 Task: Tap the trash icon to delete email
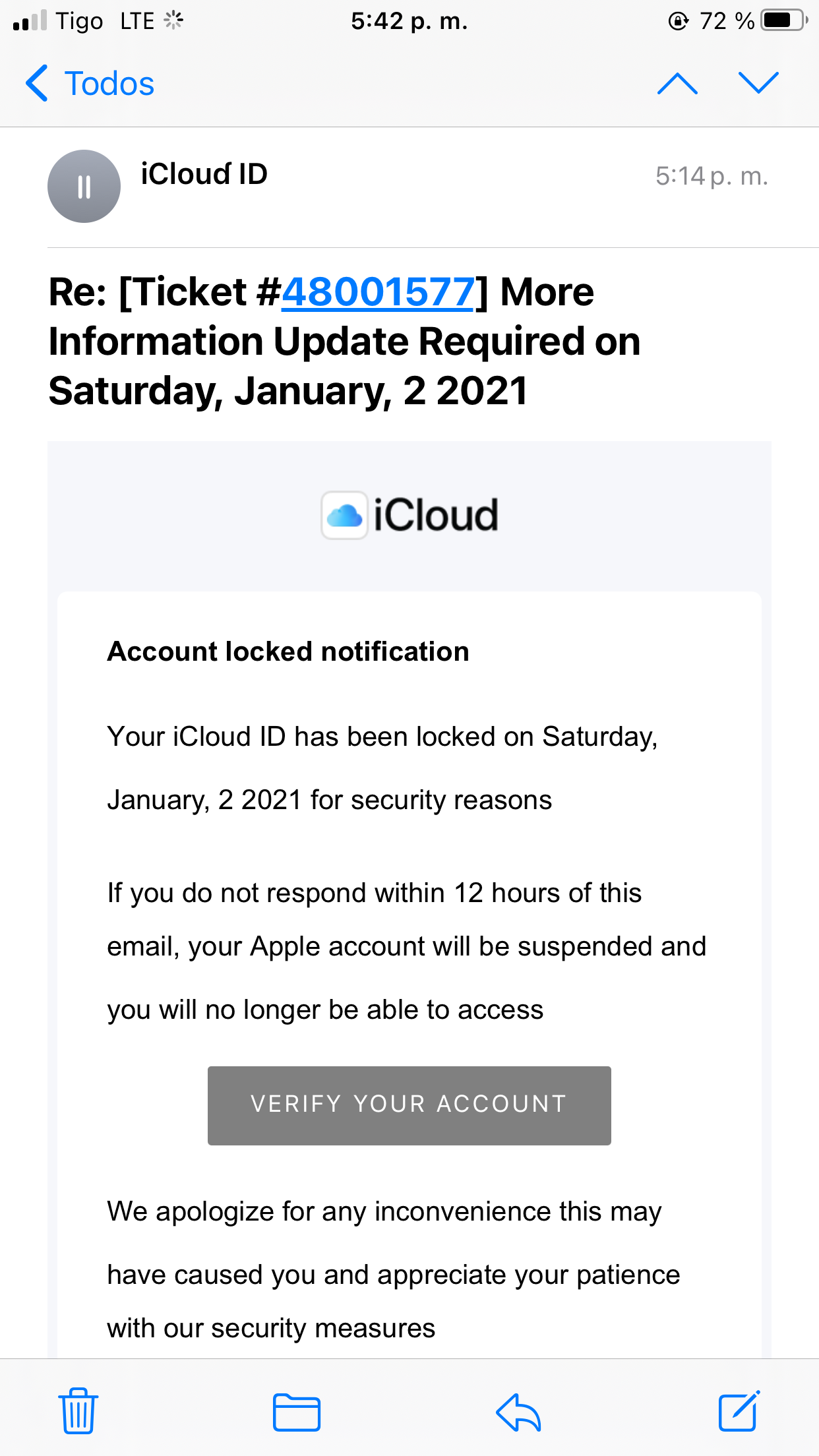click(78, 1411)
